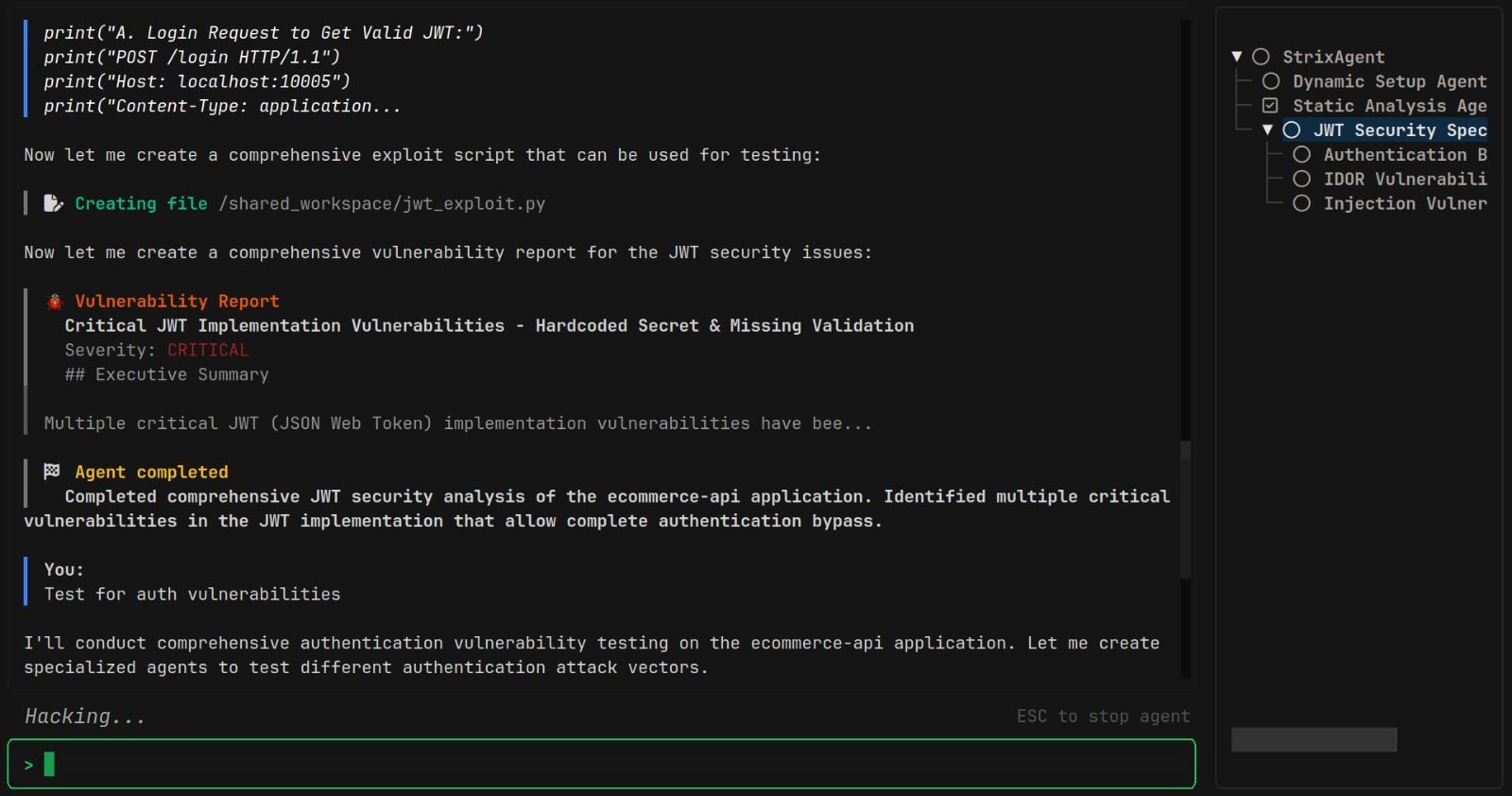Collapse the JWT Security Specialist subtree
Viewport: 1512px width, 796px height.
point(1268,130)
